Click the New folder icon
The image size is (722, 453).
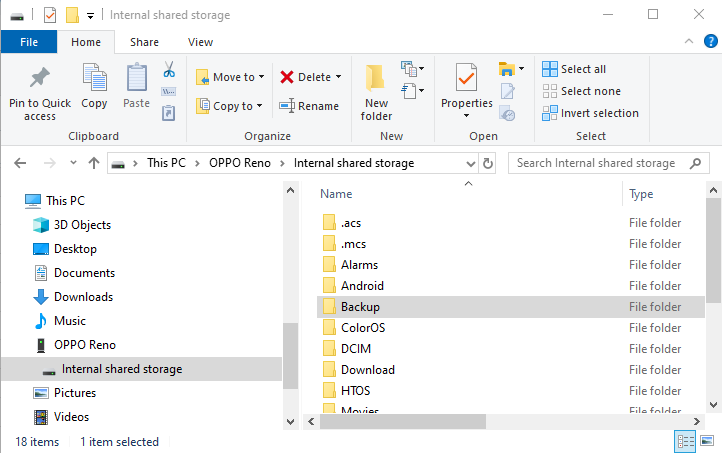click(x=376, y=78)
